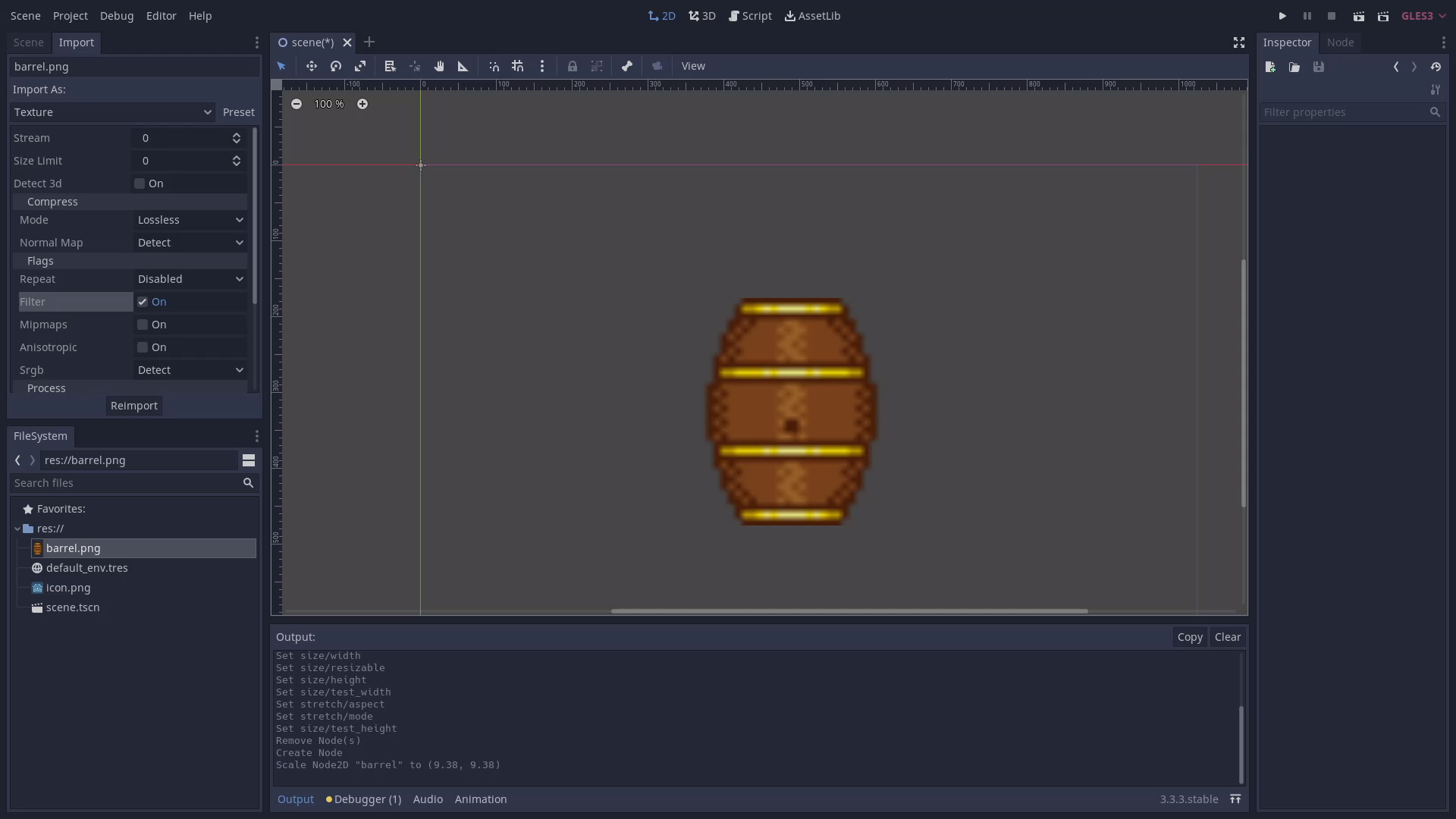Expand the Mode dropdown menu
The image size is (1456, 819).
[x=190, y=219]
